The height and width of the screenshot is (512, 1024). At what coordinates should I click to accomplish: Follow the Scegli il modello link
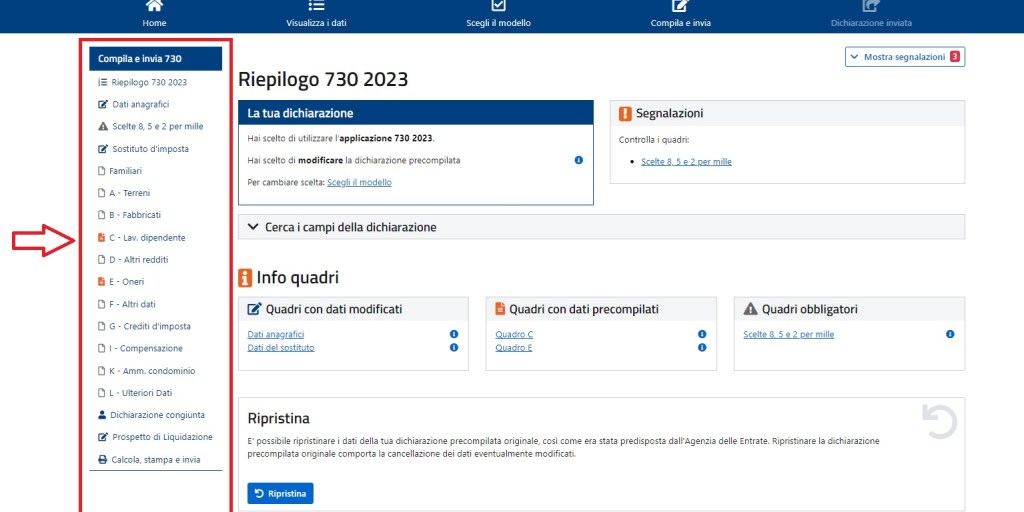[359, 183]
